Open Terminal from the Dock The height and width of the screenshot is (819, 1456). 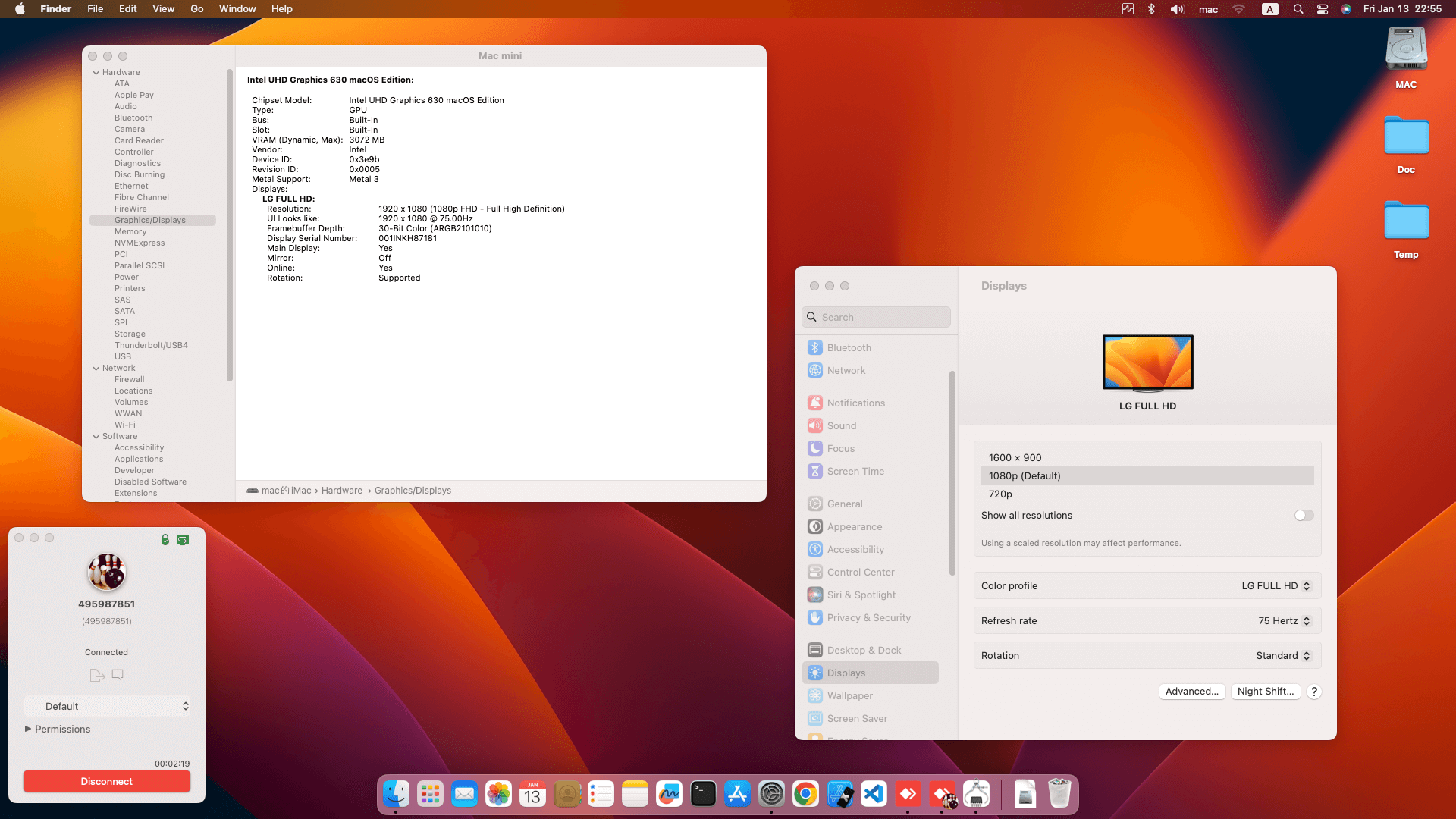point(703,794)
